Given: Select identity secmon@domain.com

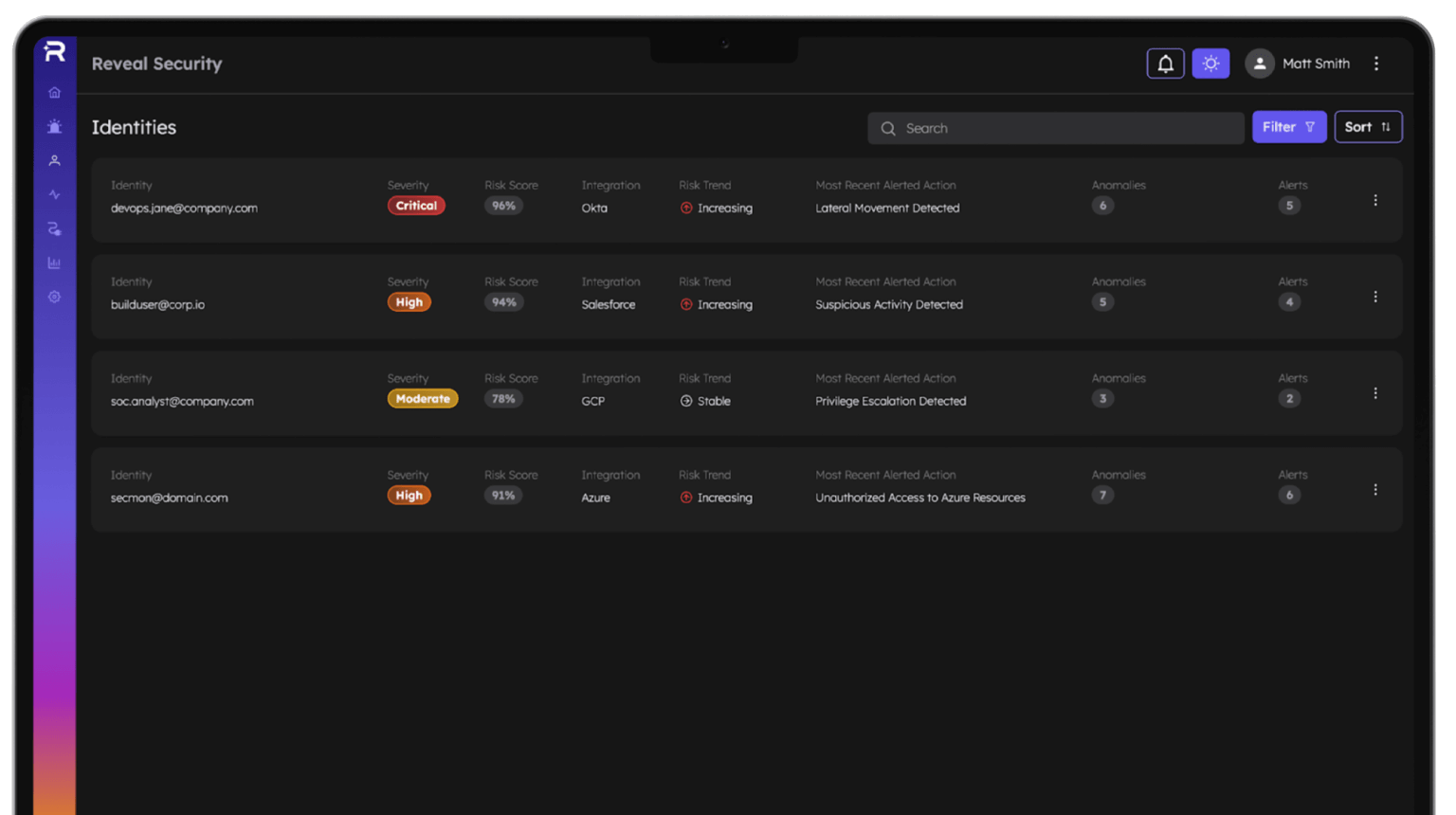Looking at the screenshot, I should pyautogui.click(x=169, y=498).
